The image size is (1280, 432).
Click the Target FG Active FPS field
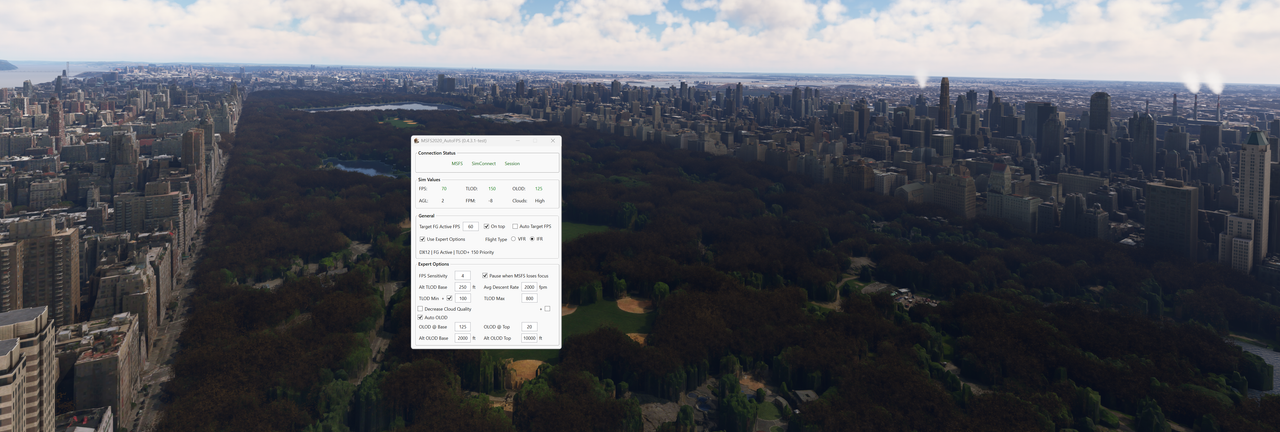click(x=470, y=226)
